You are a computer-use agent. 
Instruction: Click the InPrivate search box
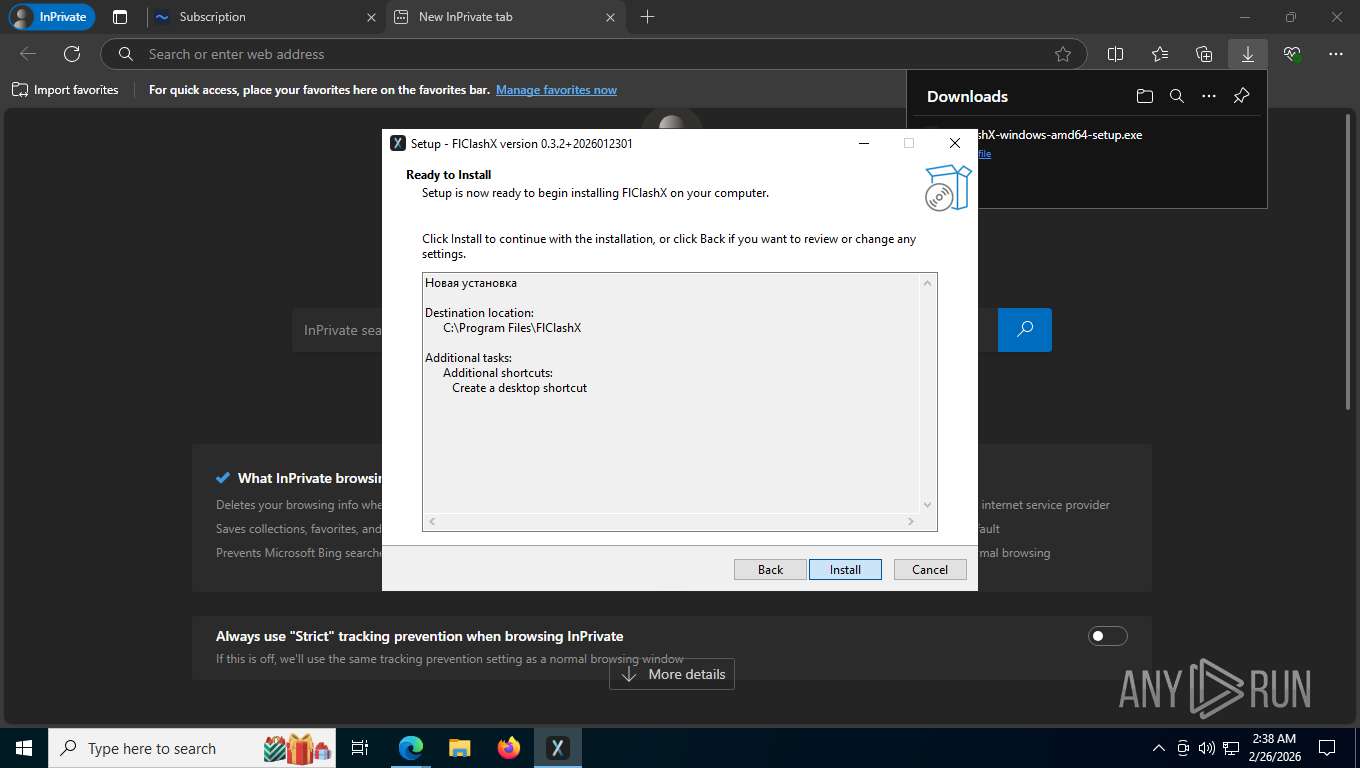pos(337,330)
